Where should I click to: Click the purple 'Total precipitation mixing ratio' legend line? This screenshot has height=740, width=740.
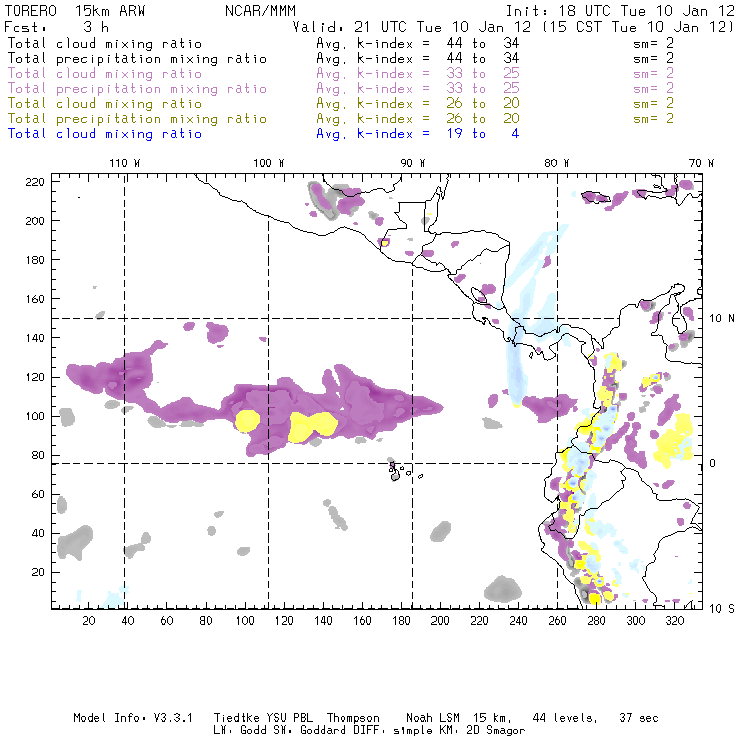137,89
